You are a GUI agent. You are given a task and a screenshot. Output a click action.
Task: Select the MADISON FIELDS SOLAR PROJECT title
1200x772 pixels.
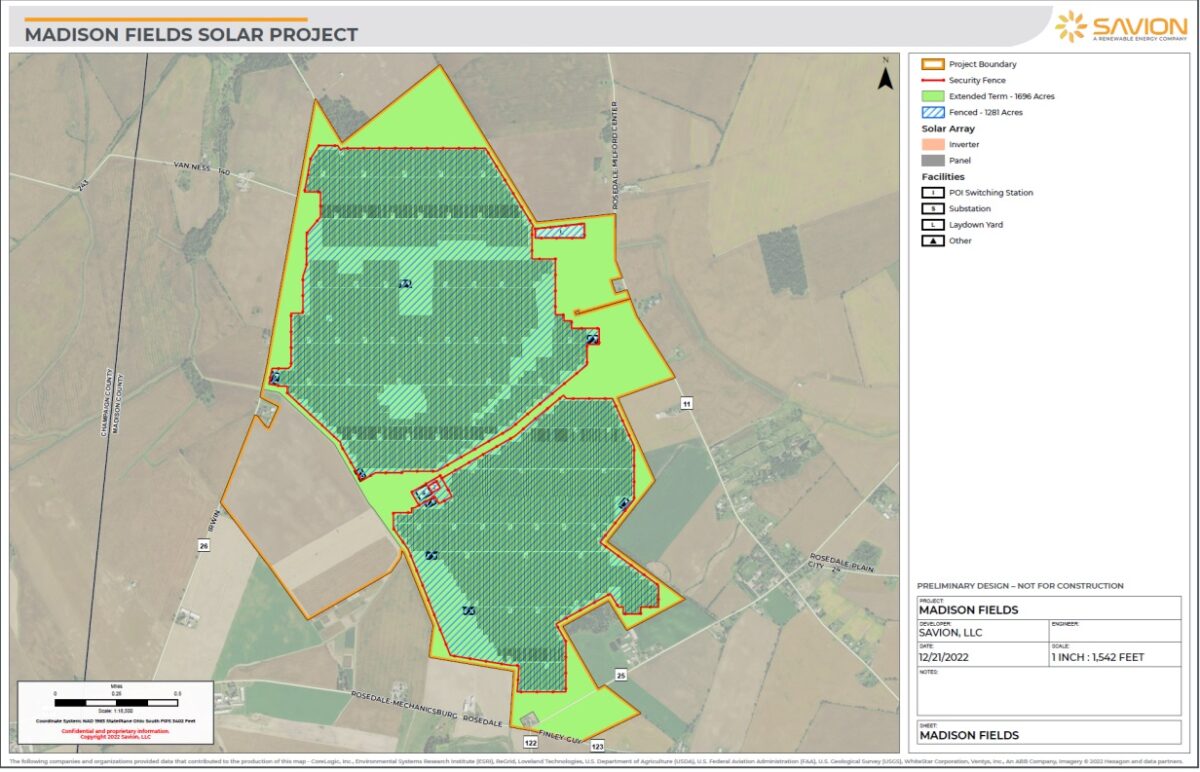tap(190, 33)
